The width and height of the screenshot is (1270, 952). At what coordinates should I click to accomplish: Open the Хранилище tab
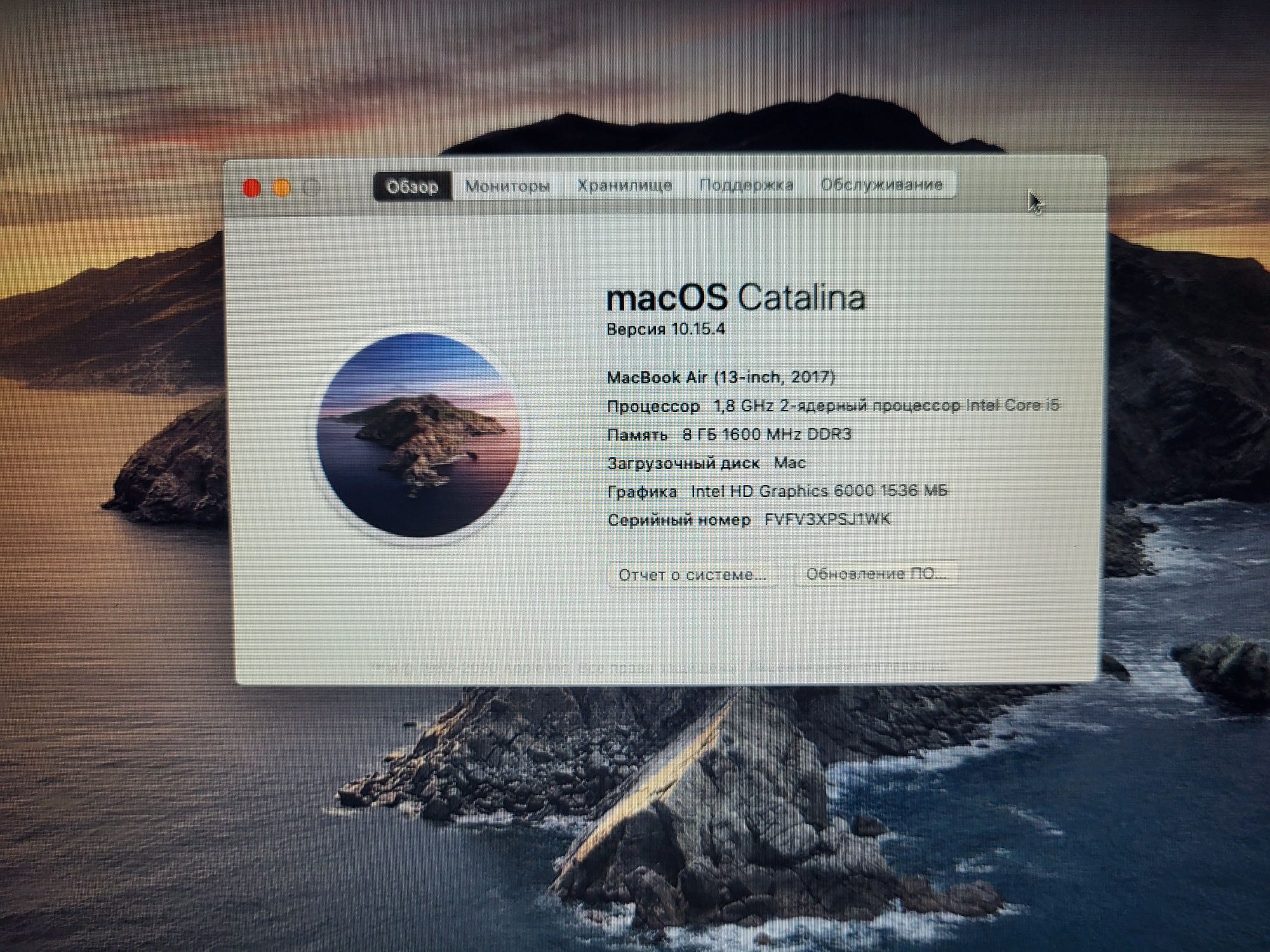(625, 185)
